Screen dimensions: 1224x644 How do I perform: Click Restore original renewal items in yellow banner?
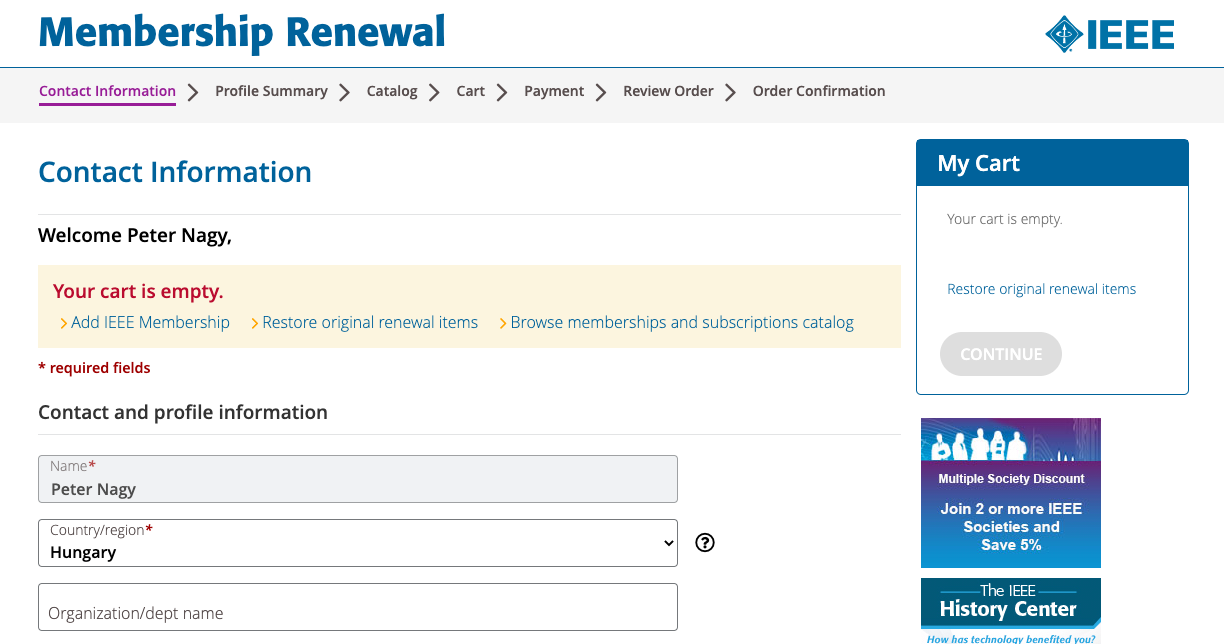point(370,322)
